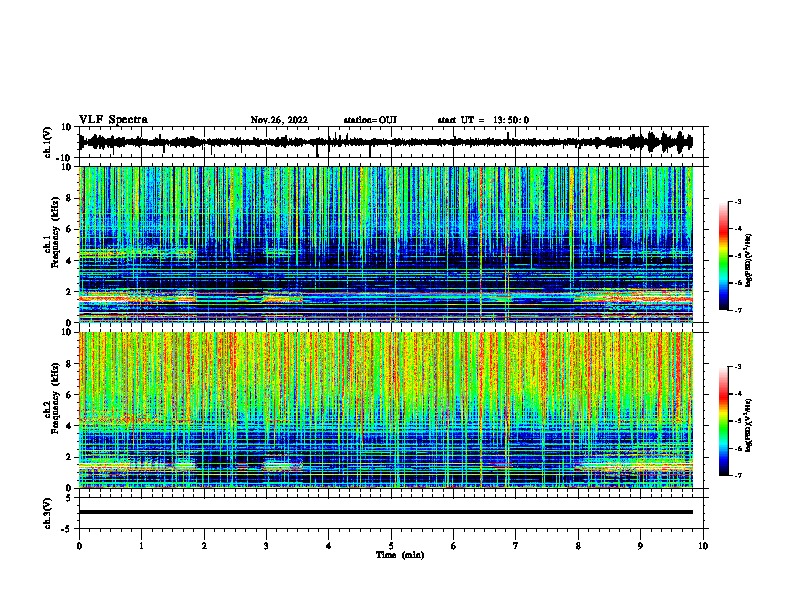Viewport: 792px width, 612px height.
Task: Click the time axis tick label "10"
Action: click(703, 546)
